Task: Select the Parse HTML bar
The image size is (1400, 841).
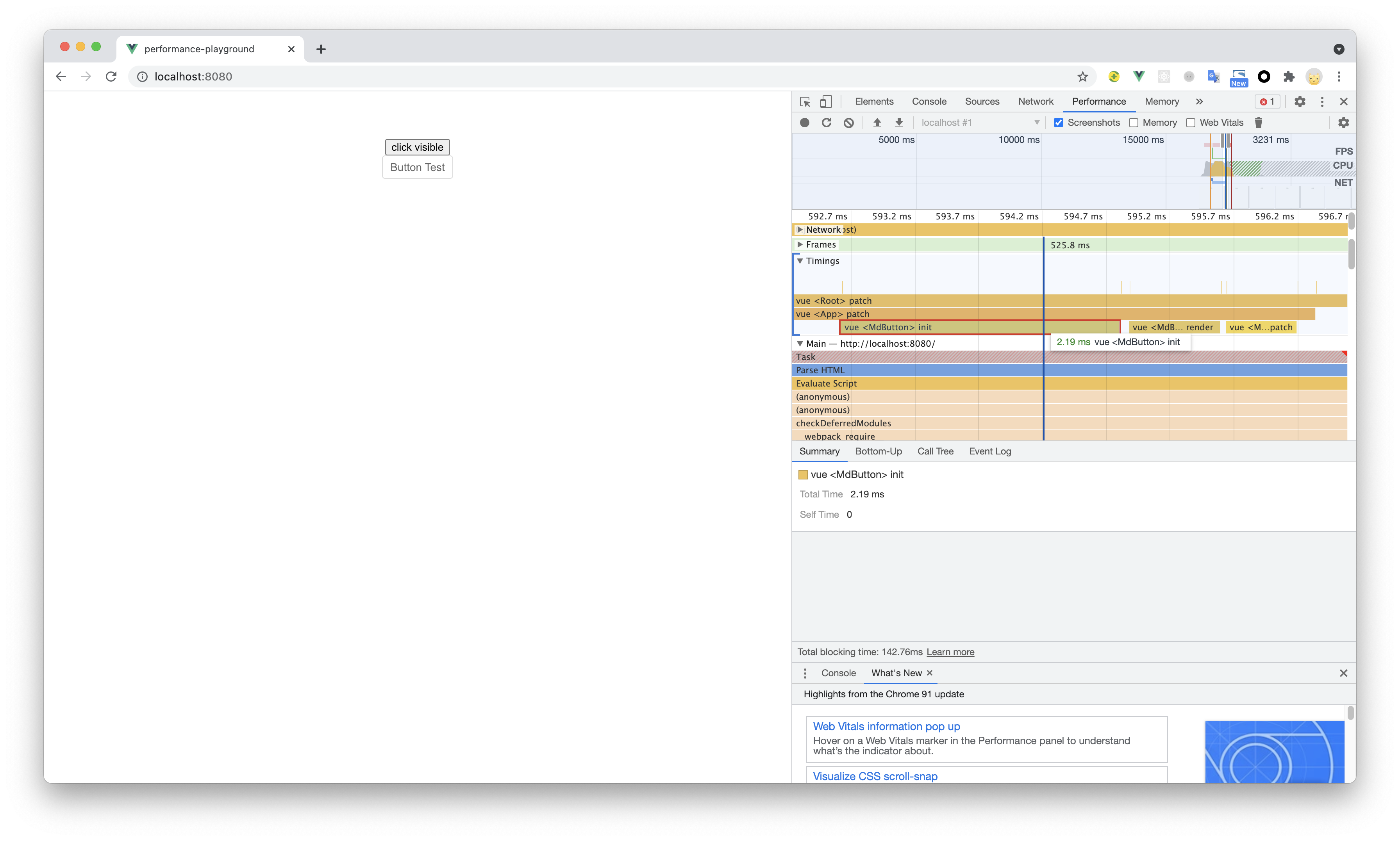Action: point(1070,370)
